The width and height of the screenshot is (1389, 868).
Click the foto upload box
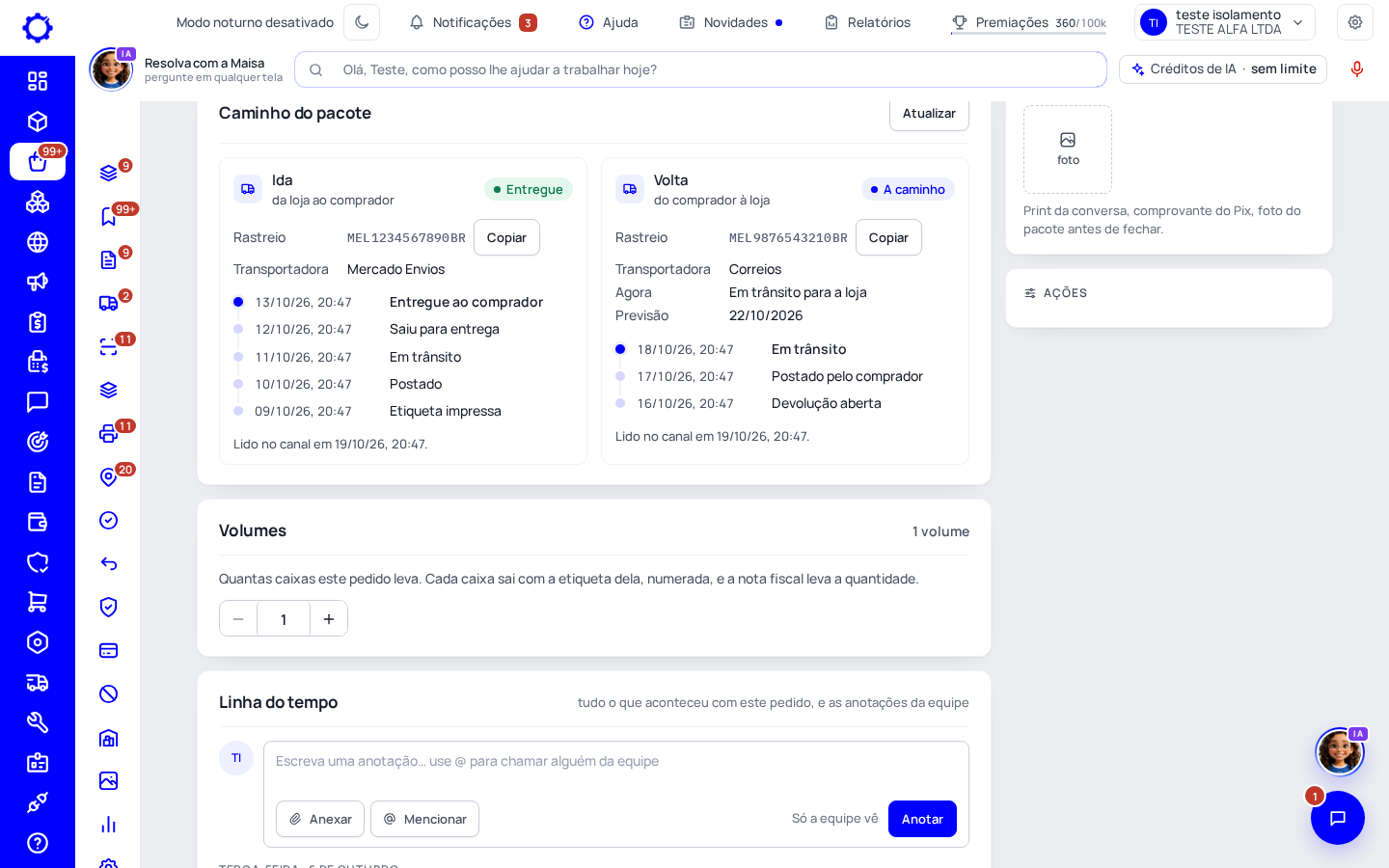[1068, 149]
